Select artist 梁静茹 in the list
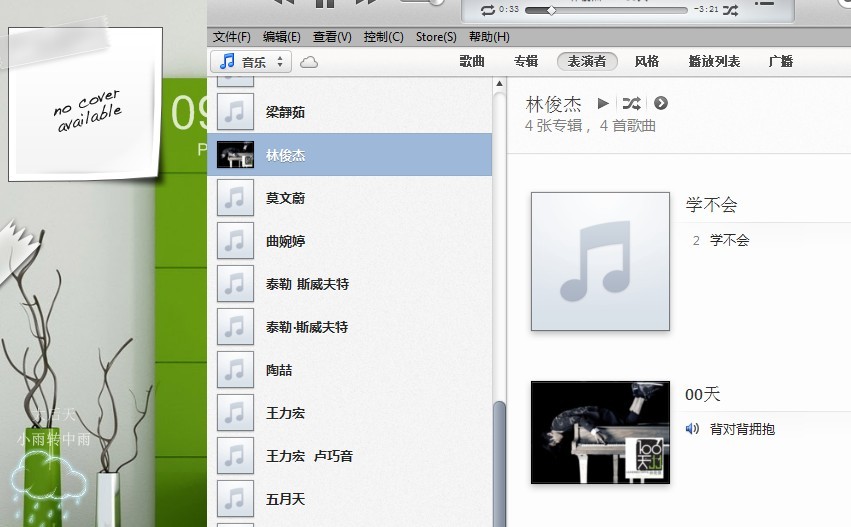851x527 pixels. 350,112
